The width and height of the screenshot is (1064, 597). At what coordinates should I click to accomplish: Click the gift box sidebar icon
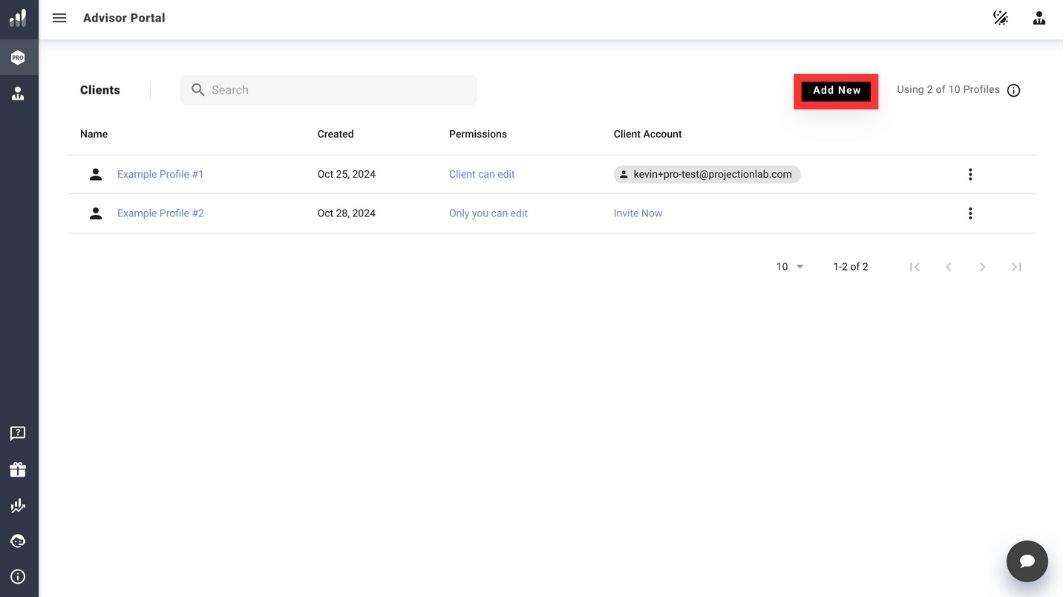18,470
